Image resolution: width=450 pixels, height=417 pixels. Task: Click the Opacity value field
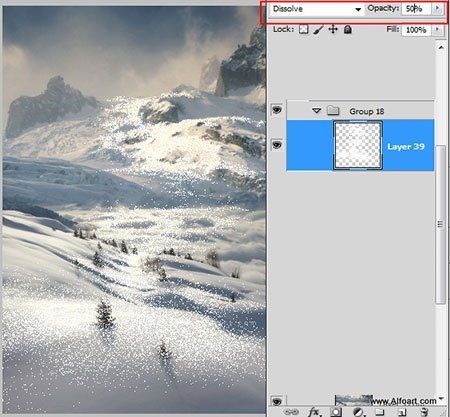[416, 9]
